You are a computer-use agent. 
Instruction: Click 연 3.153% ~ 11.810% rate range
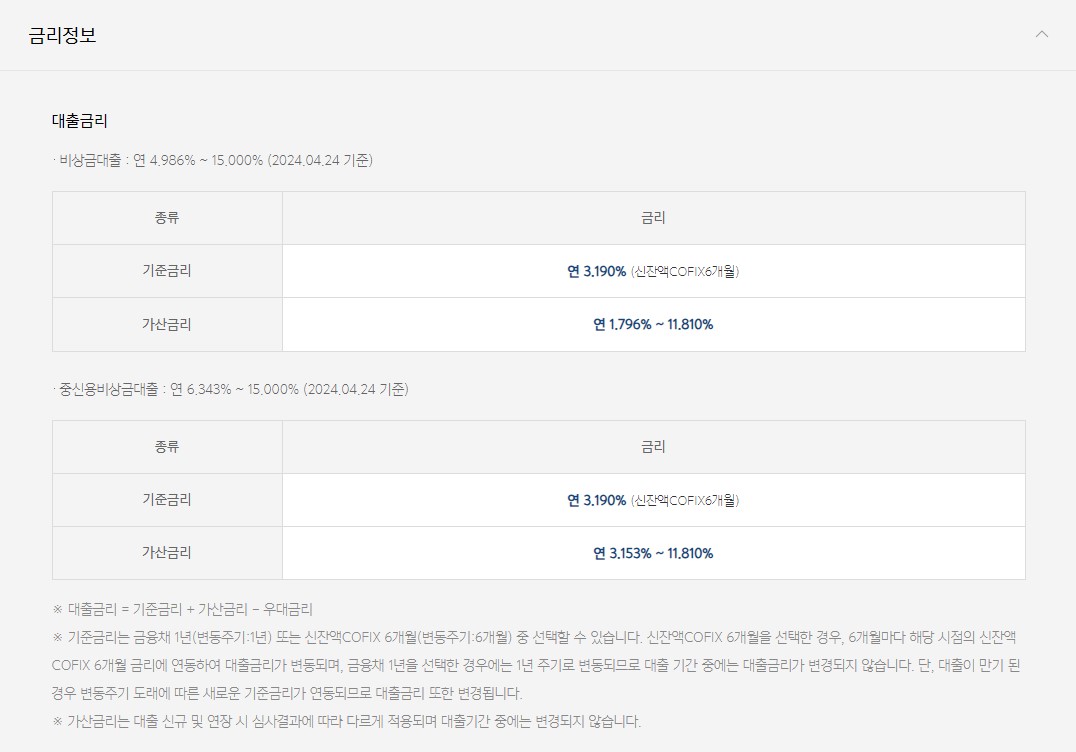pyautogui.click(x=653, y=553)
